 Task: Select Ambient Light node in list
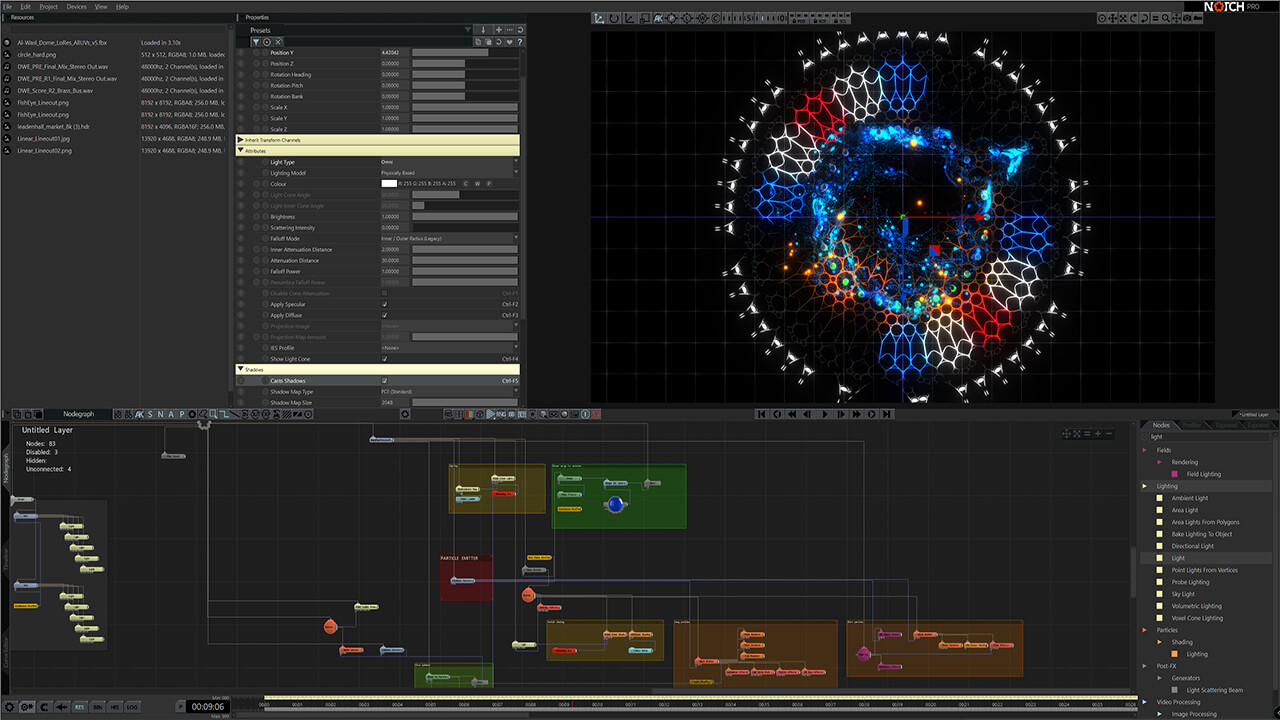click(1190, 498)
